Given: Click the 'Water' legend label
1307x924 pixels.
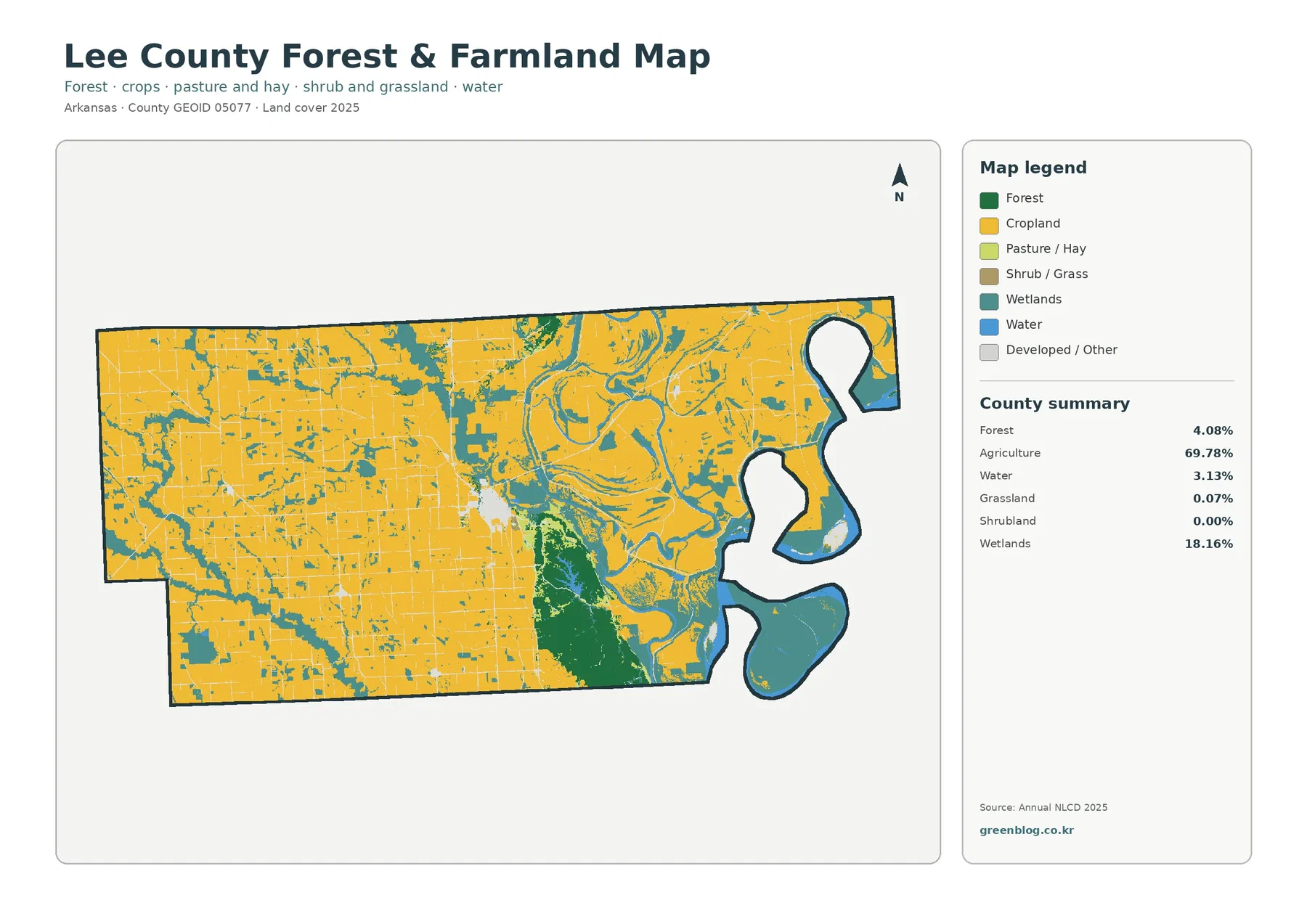Looking at the screenshot, I should coord(1024,324).
